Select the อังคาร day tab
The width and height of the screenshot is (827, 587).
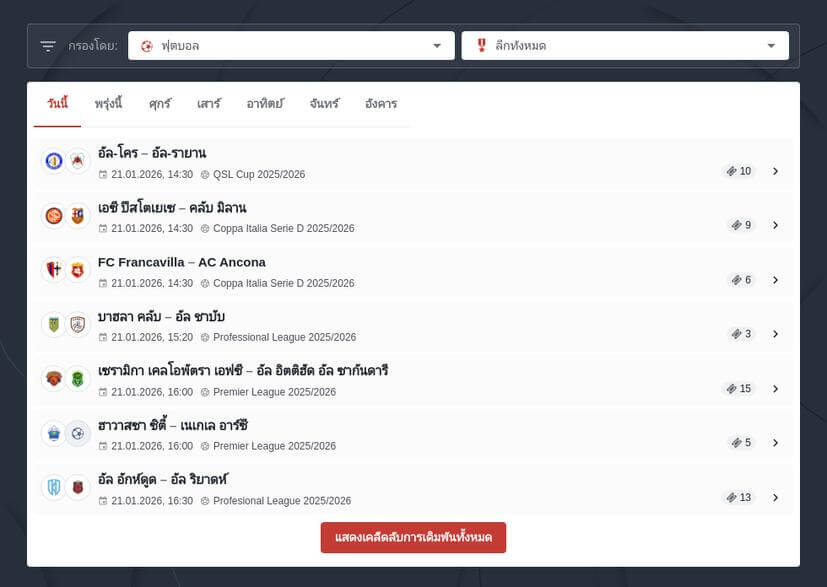click(380, 104)
